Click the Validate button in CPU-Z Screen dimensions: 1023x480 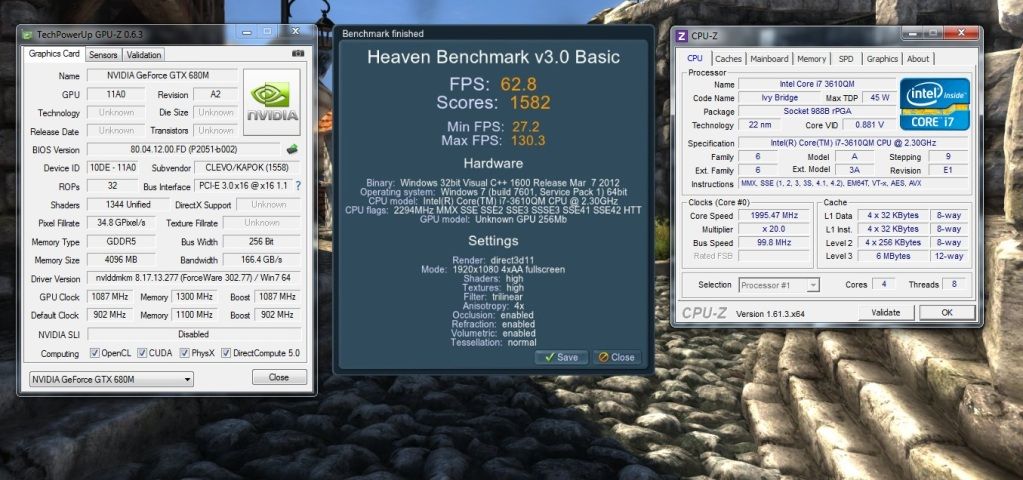(x=887, y=312)
